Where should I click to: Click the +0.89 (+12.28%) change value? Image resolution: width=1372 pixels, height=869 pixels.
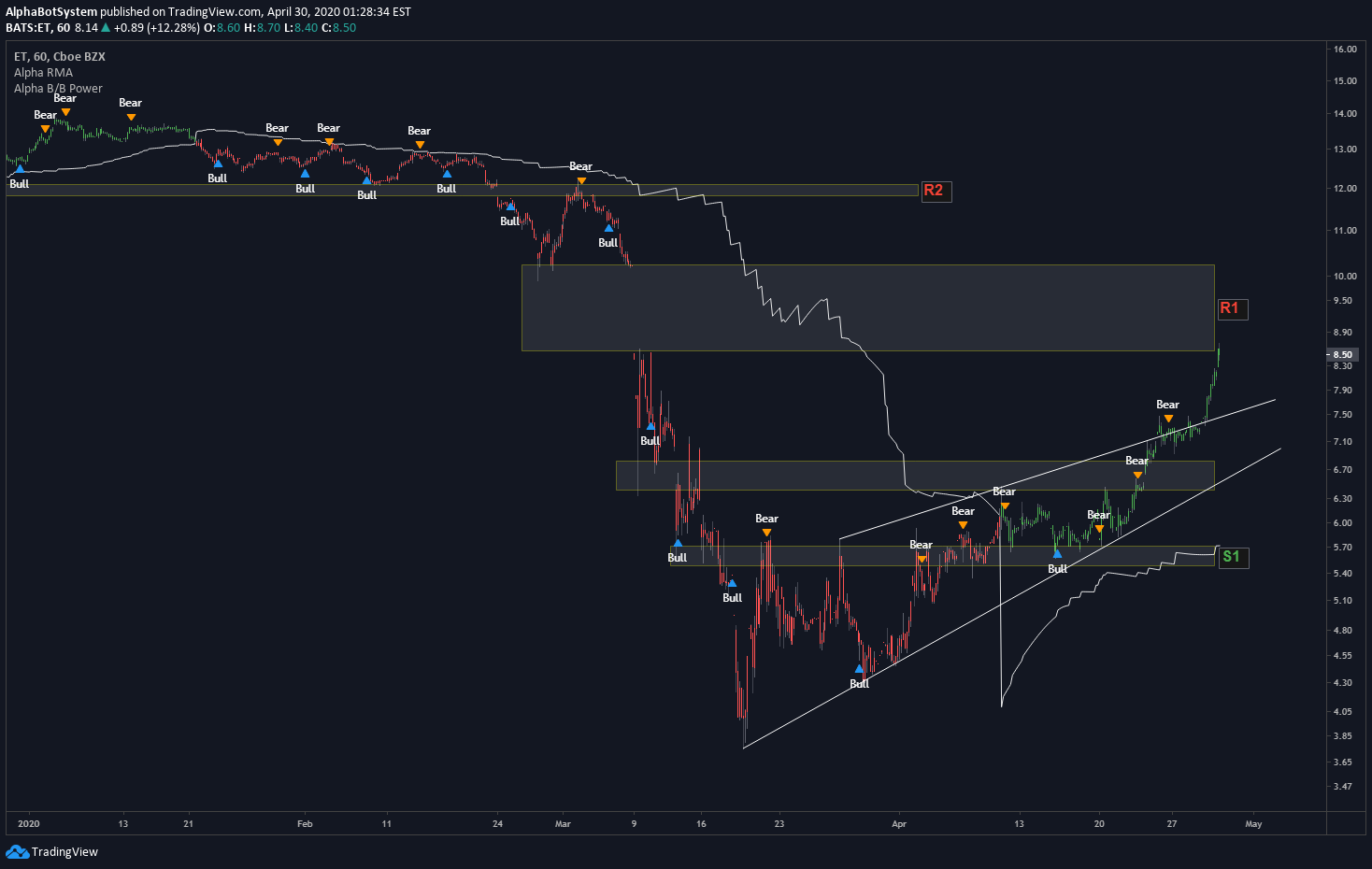(x=157, y=28)
